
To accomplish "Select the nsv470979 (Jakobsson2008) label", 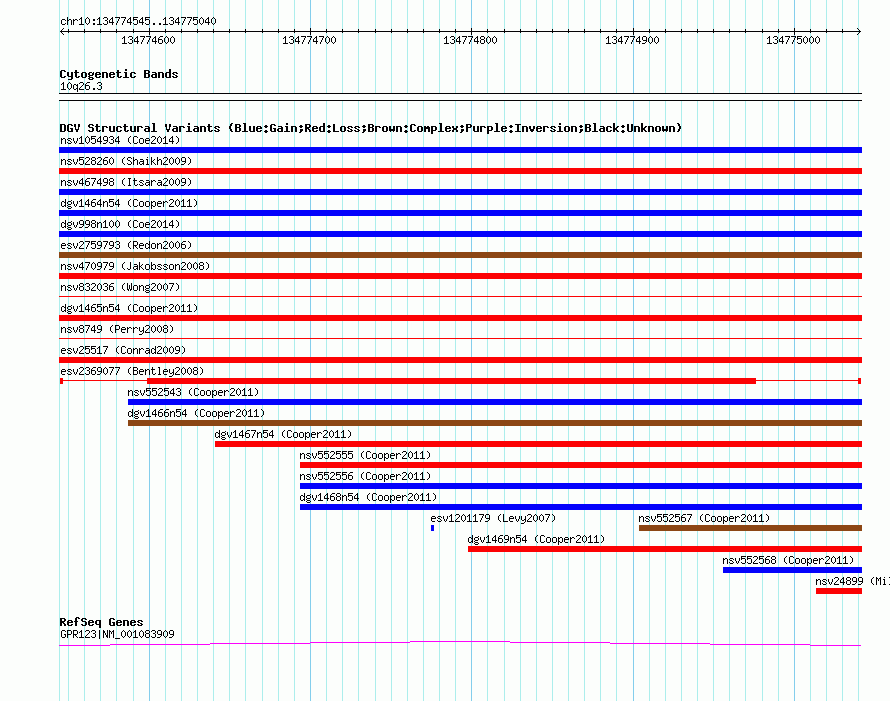I will [x=135, y=266].
